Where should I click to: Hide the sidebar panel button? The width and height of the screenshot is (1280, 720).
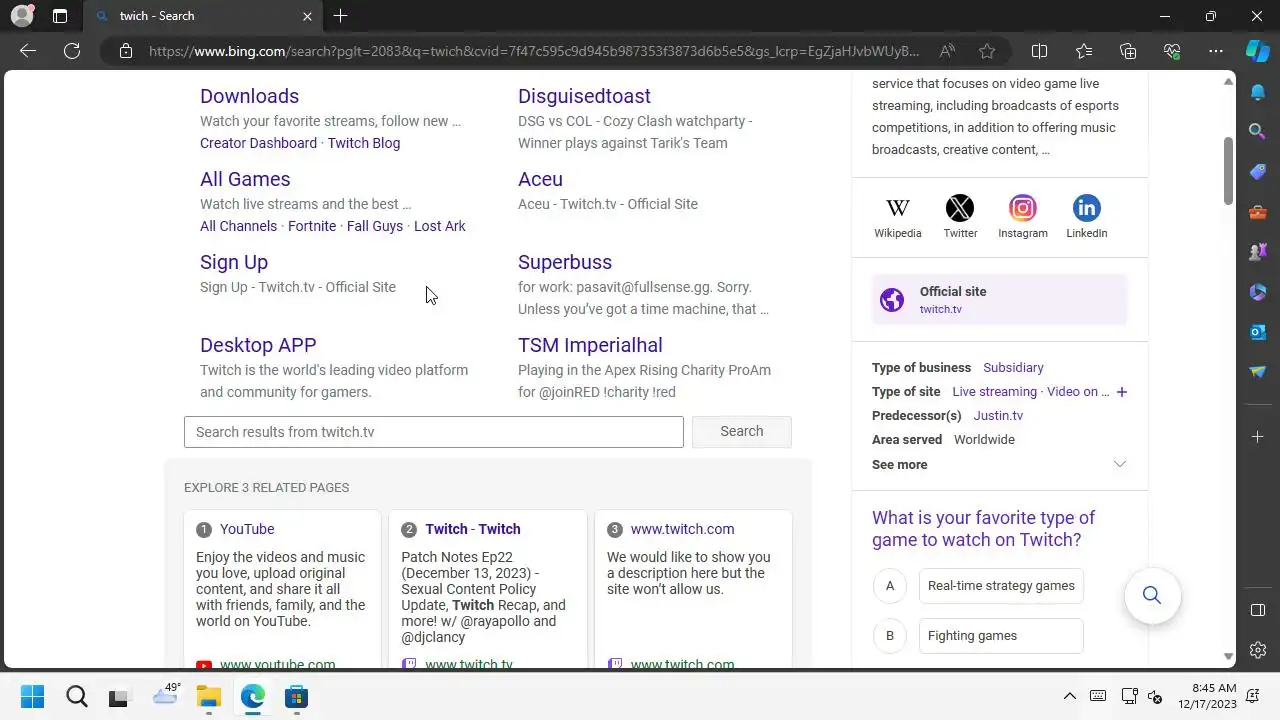[x=1258, y=610]
